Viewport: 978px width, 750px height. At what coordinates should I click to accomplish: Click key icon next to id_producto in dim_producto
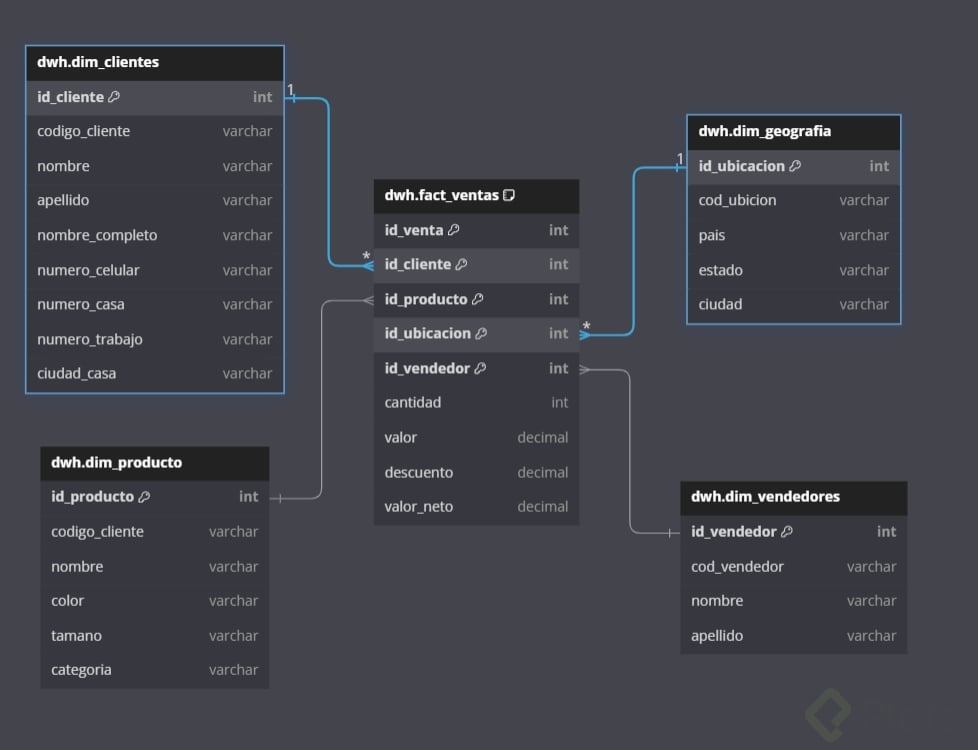tap(144, 497)
